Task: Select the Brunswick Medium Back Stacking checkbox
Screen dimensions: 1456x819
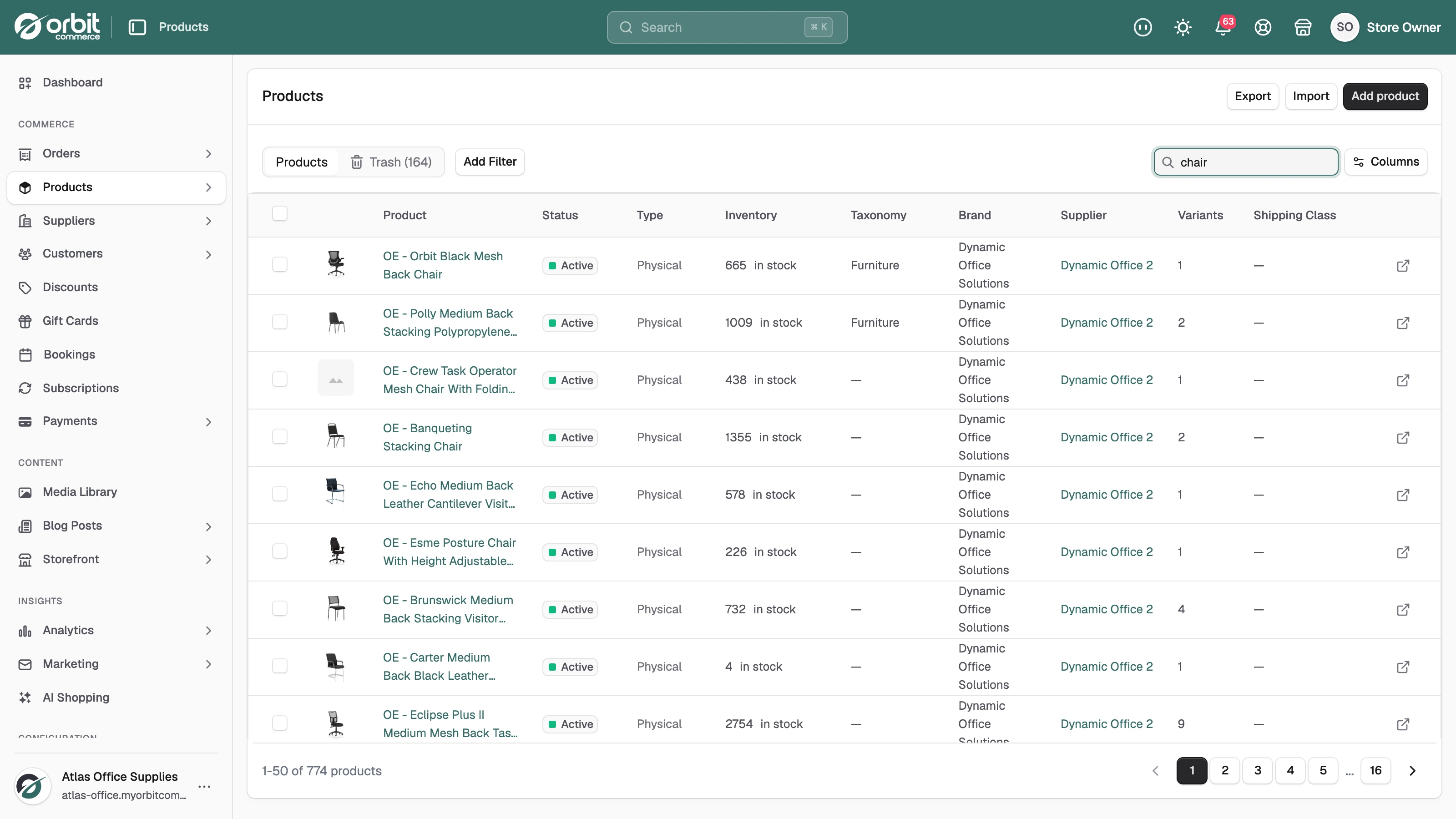Action: pyautogui.click(x=280, y=609)
